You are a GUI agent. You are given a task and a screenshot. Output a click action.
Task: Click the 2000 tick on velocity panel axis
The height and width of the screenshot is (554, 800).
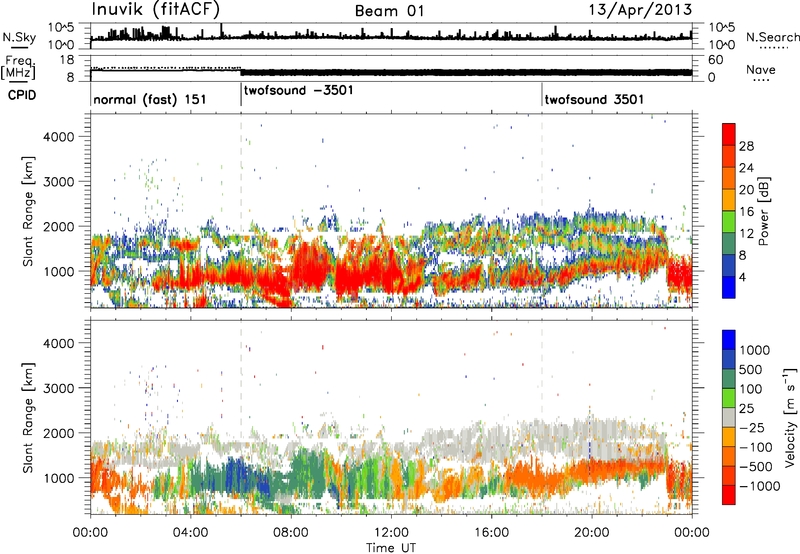tap(59, 433)
